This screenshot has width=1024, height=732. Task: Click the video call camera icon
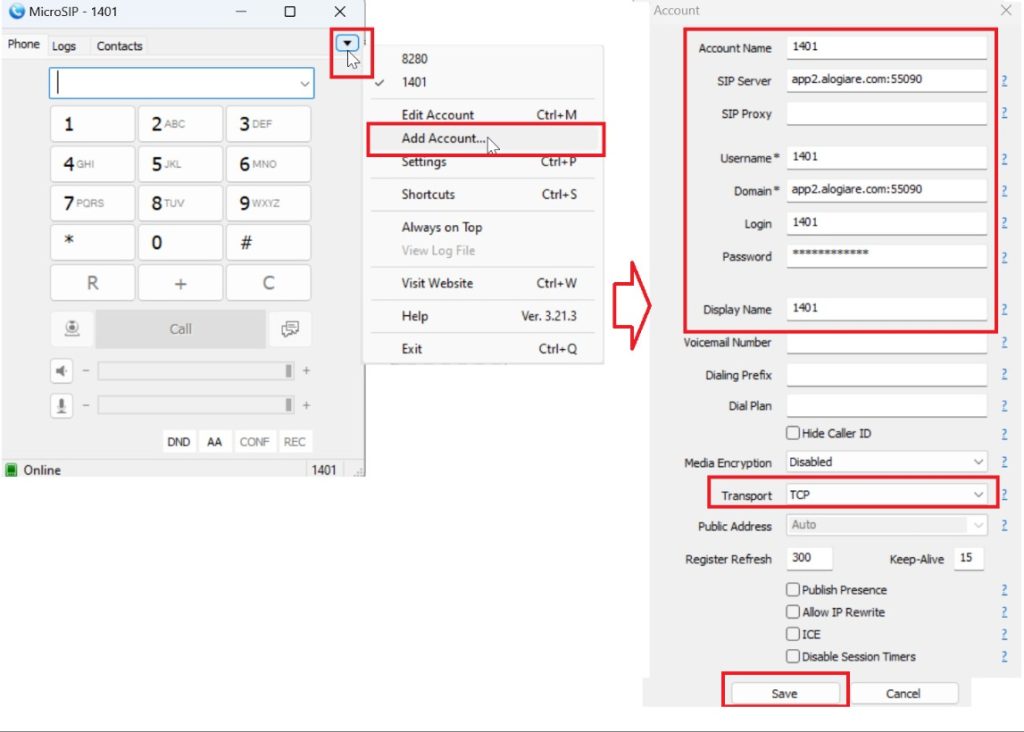click(x=72, y=328)
